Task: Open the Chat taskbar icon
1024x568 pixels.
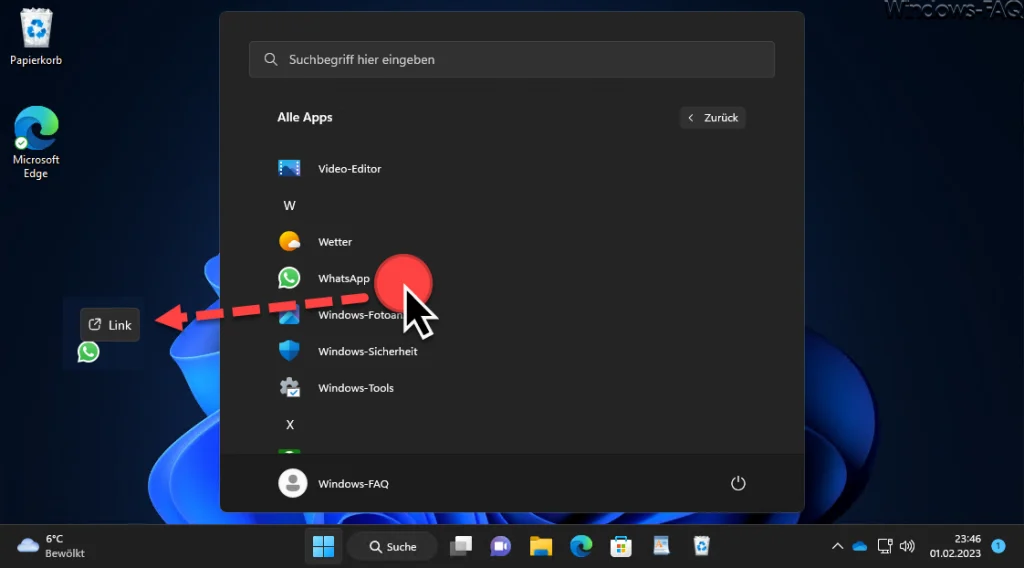Action: 501,546
